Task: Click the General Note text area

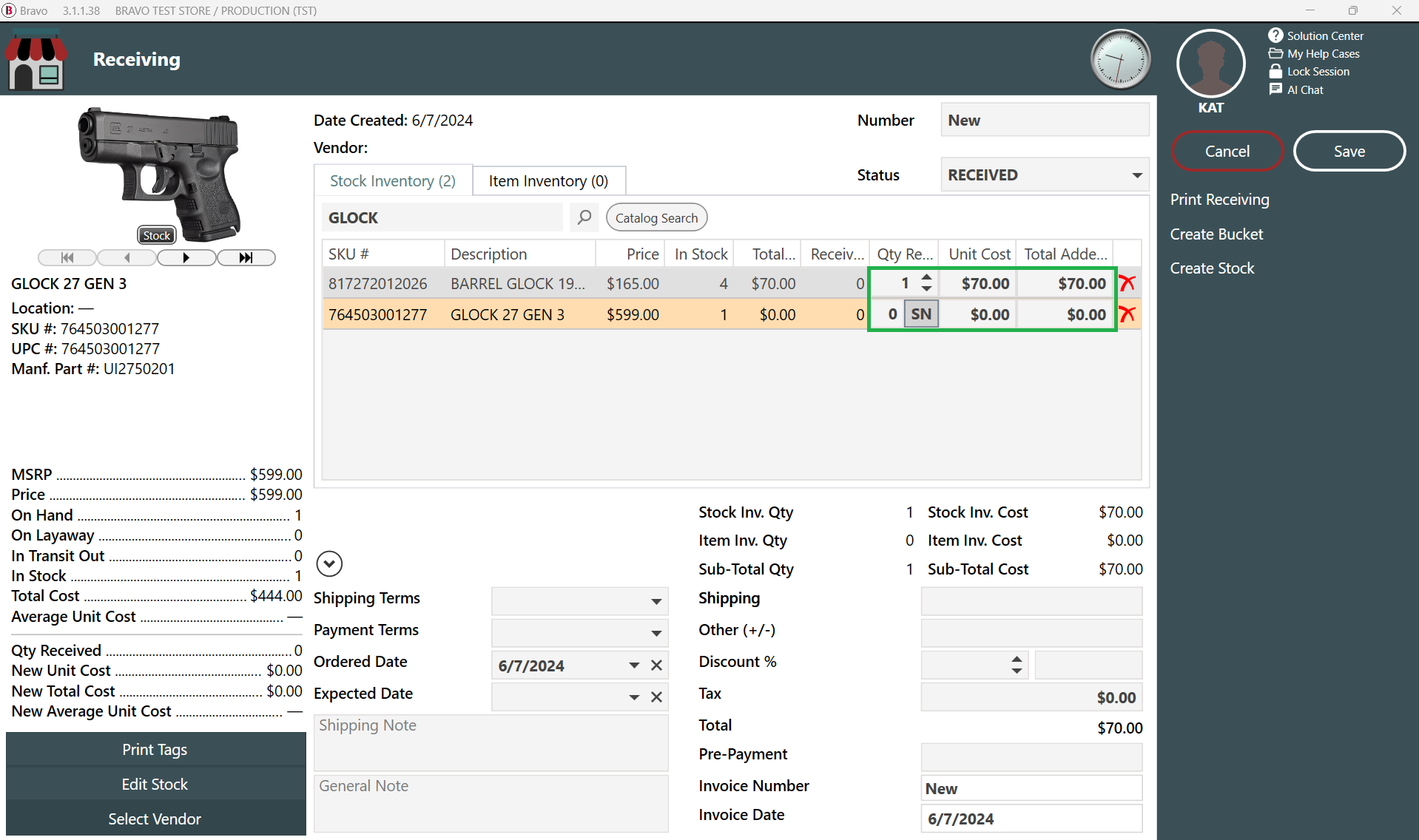Action: [x=491, y=804]
